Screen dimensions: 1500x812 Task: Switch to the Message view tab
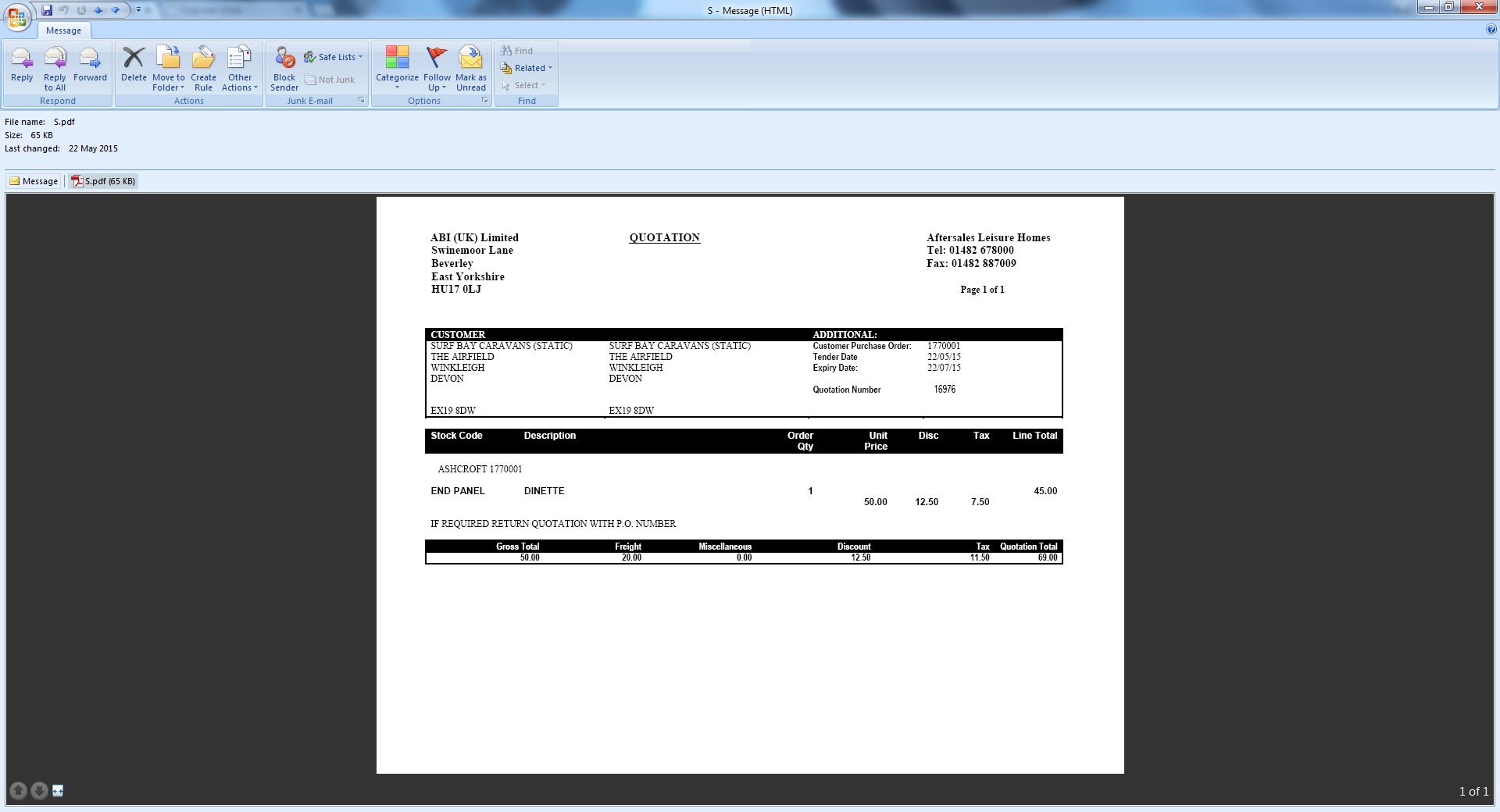click(x=34, y=181)
